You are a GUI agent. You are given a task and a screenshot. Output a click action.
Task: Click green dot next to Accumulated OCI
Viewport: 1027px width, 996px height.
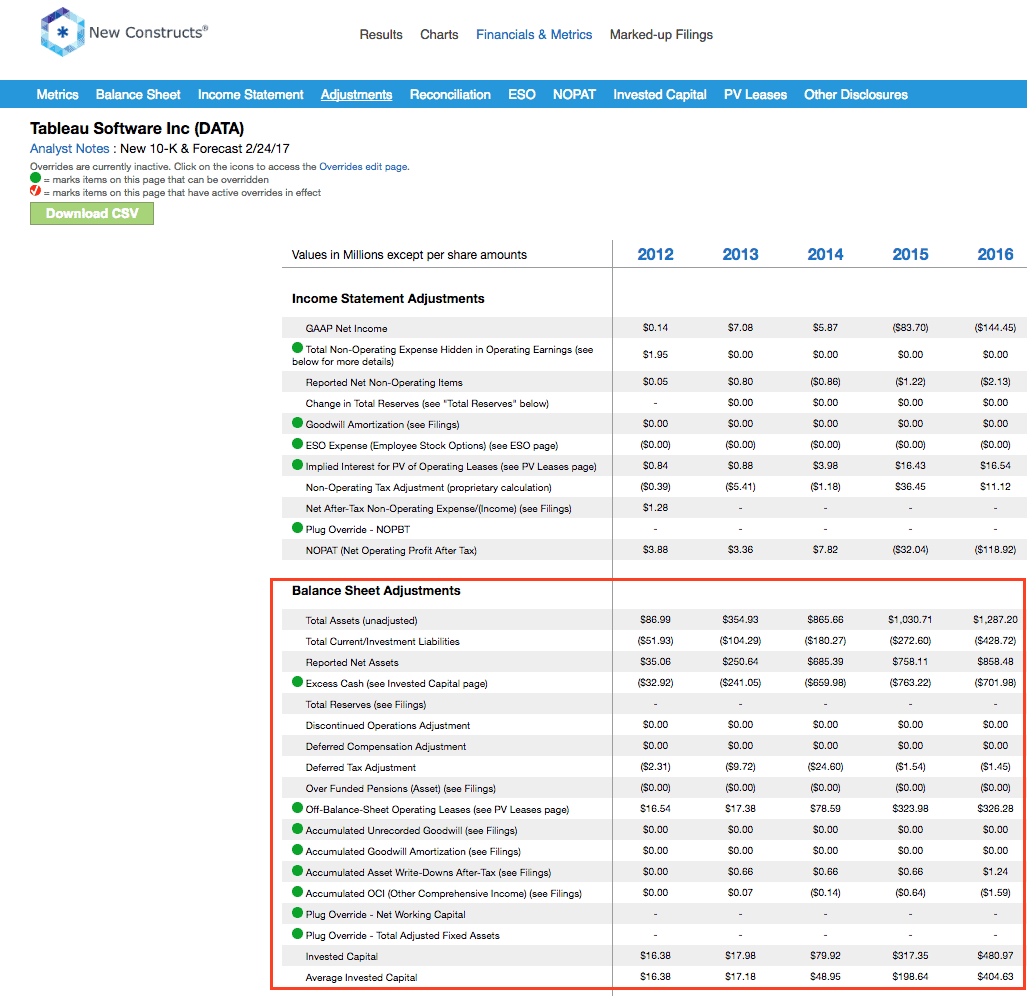[297, 892]
